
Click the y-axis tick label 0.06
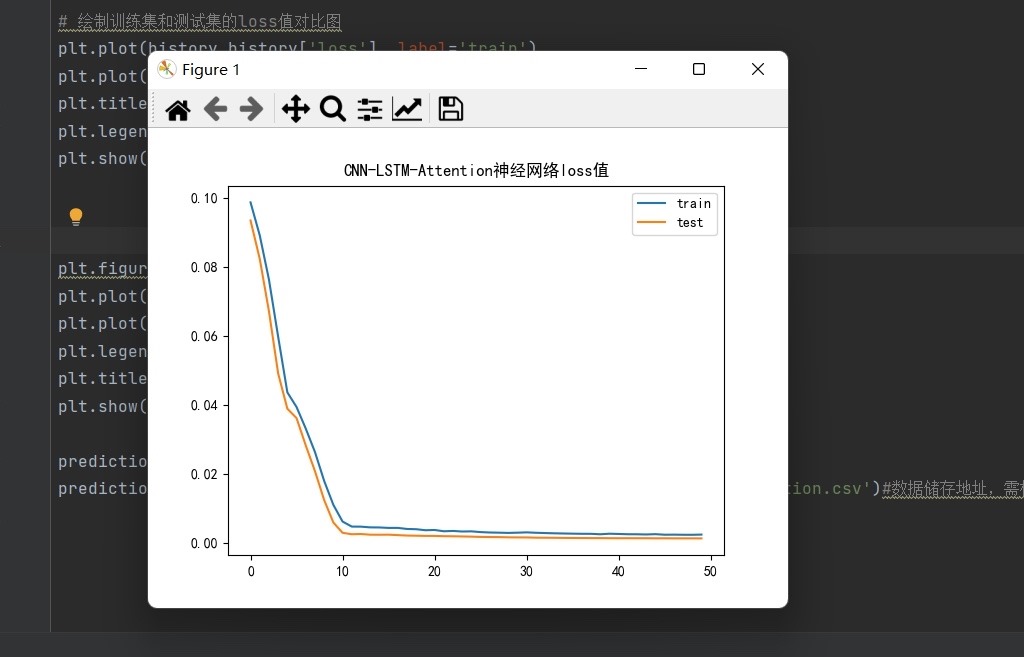pos(204,336)
